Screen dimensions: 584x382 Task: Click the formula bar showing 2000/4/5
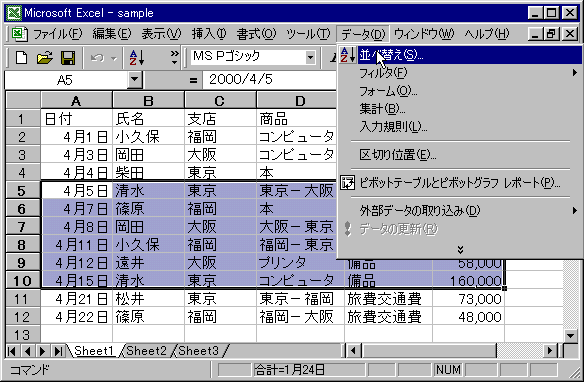click(x=269, y=79)
